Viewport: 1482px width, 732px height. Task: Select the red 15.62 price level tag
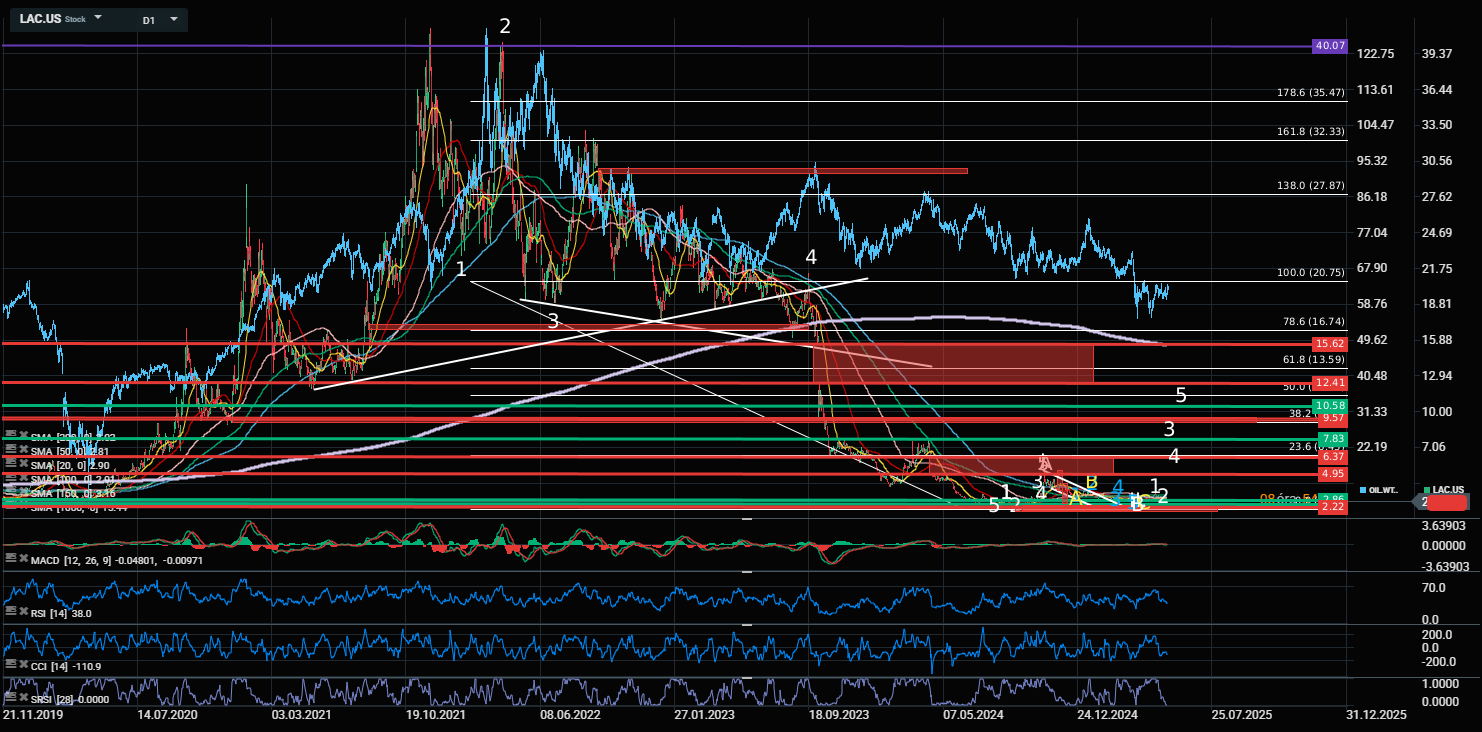(1330, 343)
